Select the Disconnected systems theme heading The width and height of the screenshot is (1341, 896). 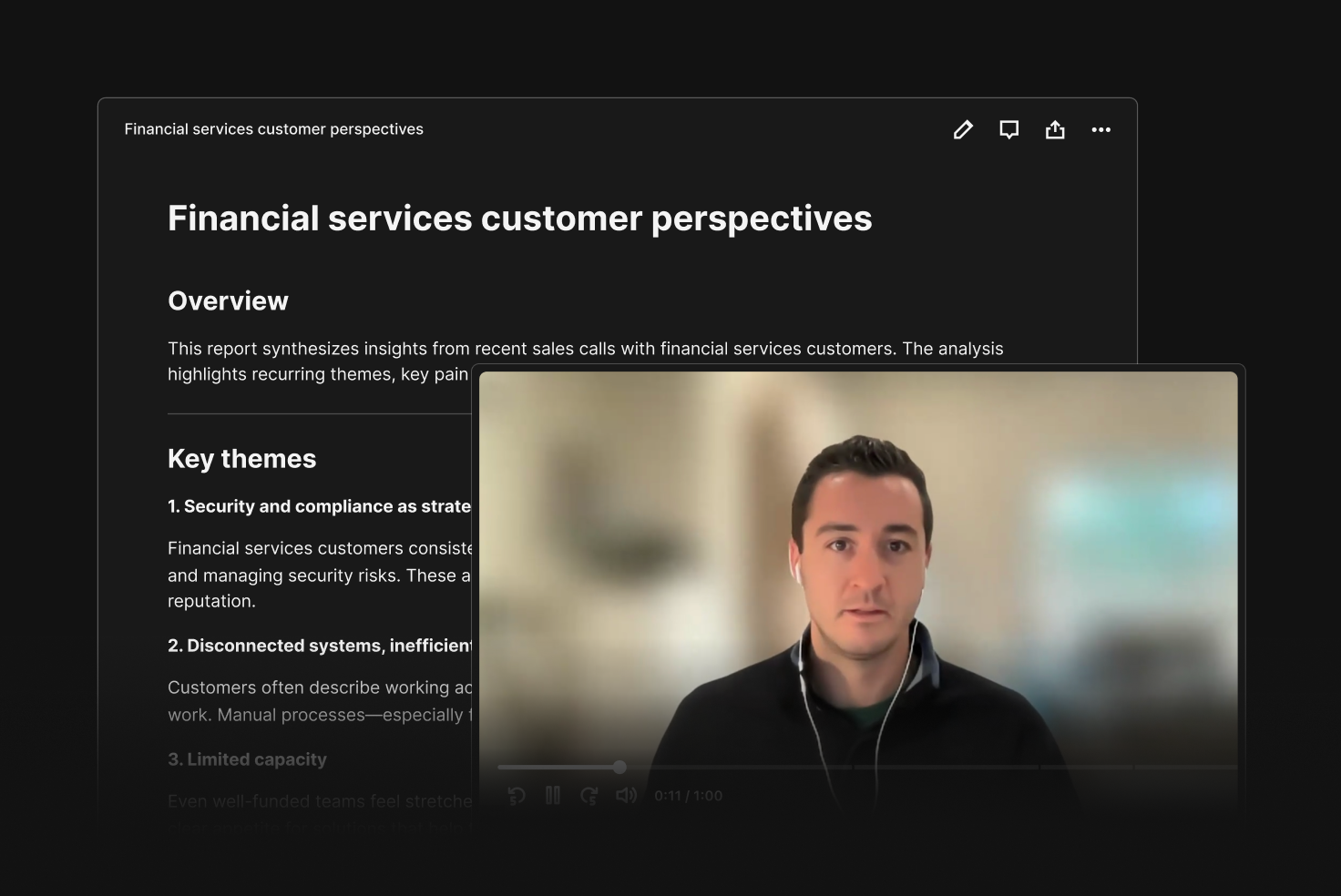tap(319, 646)
